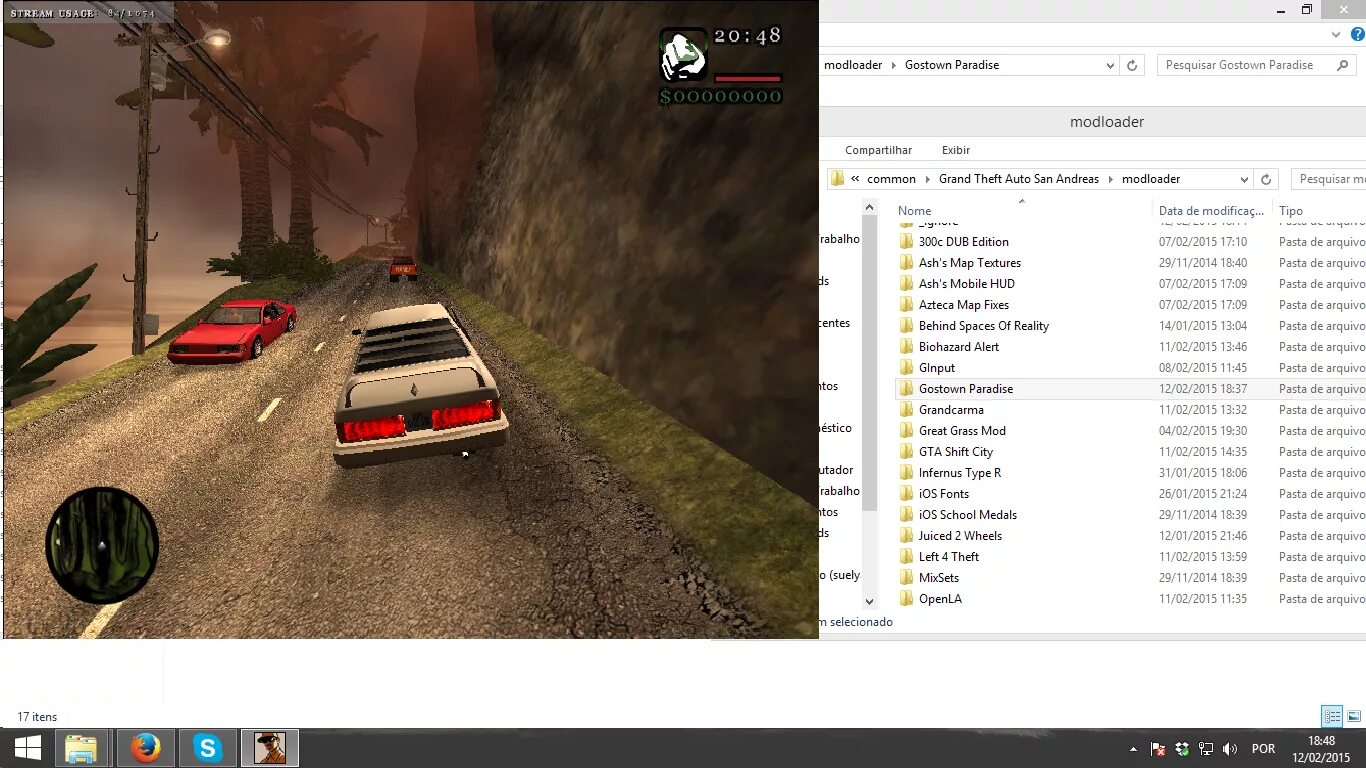Select the Grandcarma folder icon
Image resolution: width=1366 pixels, height=768 pixels.
[x=906, y=410]
